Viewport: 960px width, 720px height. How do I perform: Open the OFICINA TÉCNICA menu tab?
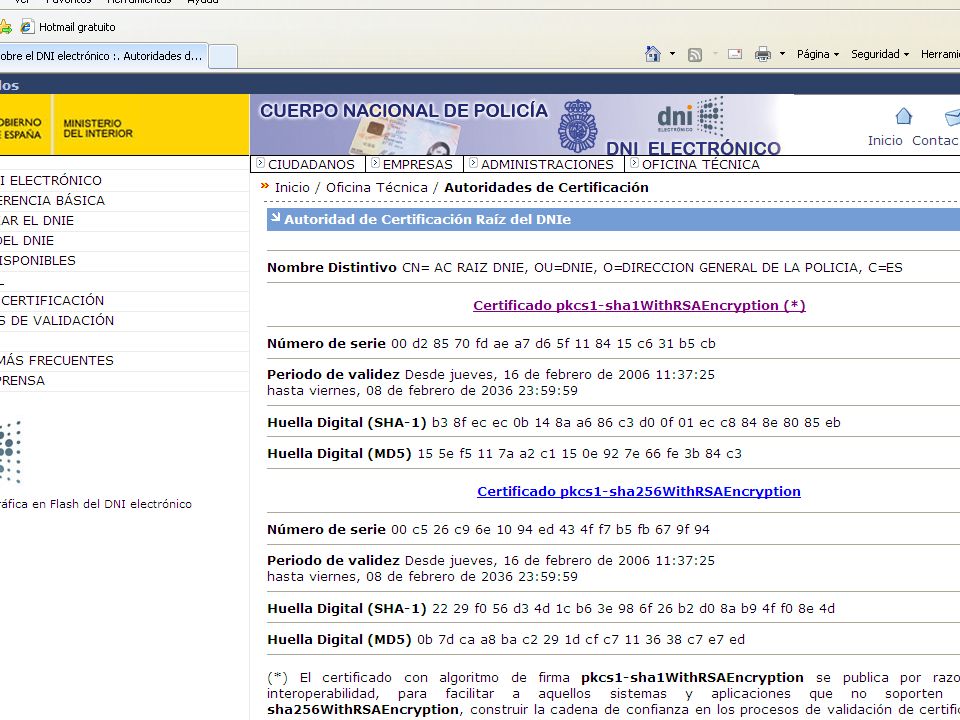[700, 164]
